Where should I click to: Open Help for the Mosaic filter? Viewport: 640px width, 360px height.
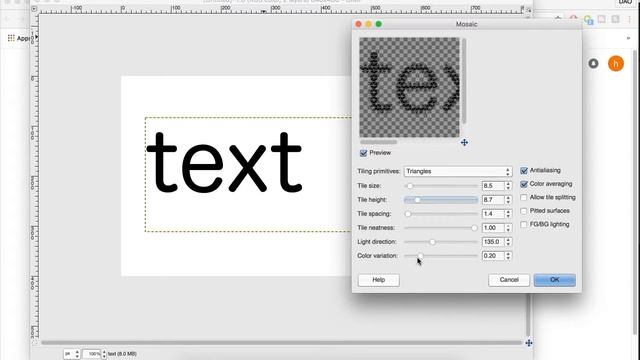[x=378, y=280]
